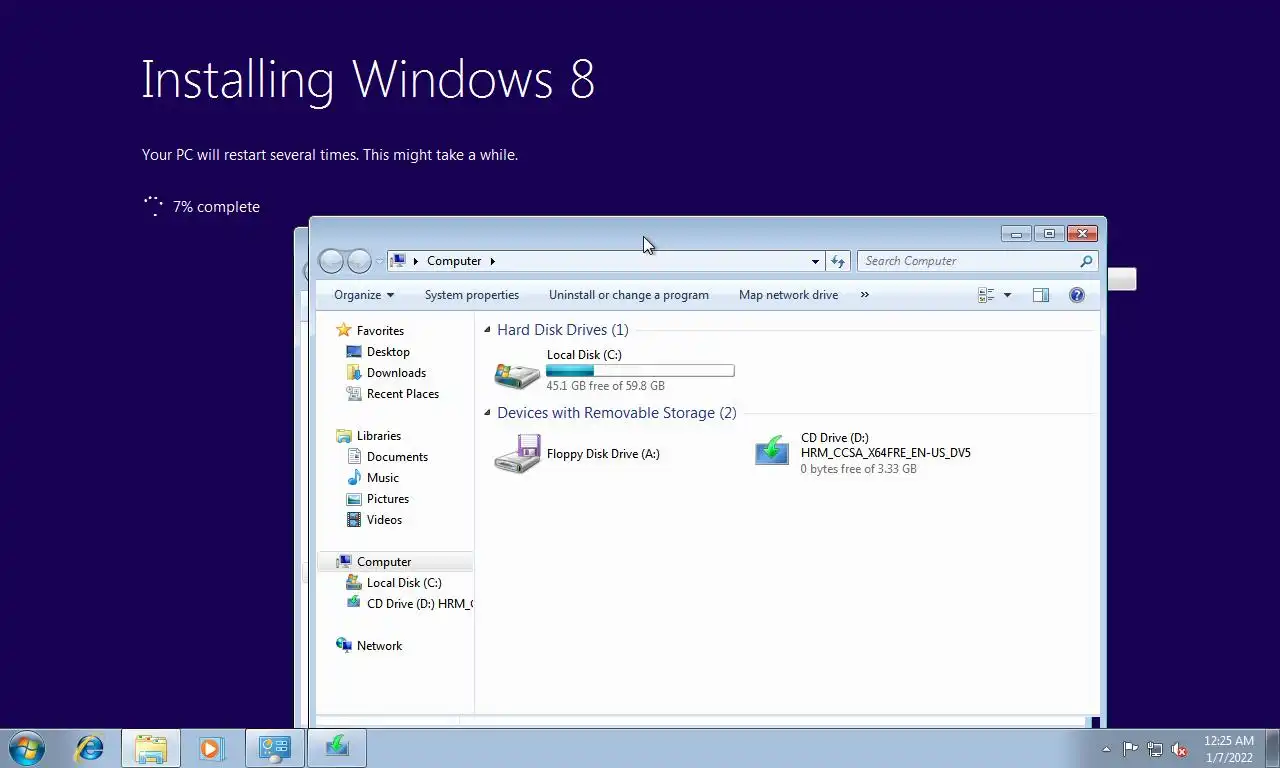The width and height of the screenshot is (1280, 768).
Task: Click the Search Computer field
Action: tap(968, 261)
